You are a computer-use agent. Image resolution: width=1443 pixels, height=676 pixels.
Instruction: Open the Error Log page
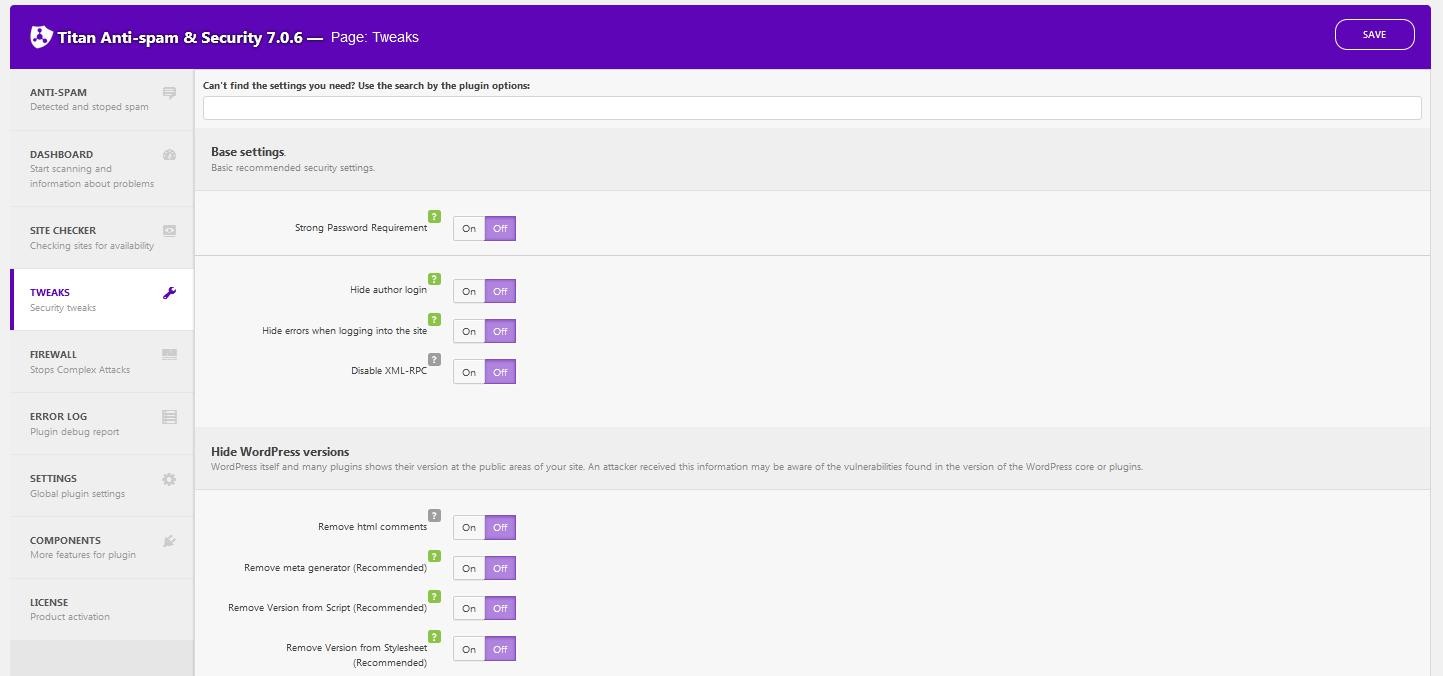click(x=102, y=423)
